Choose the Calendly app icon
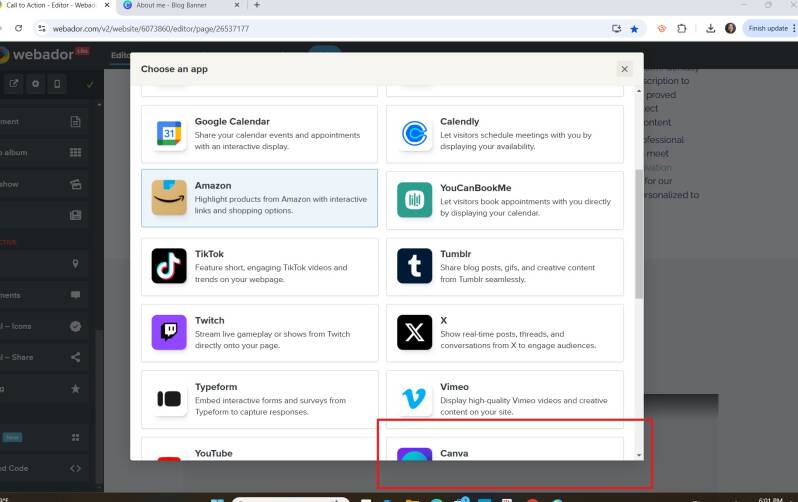The width and height of the screenshot is (798, 502). coord(414,133)
